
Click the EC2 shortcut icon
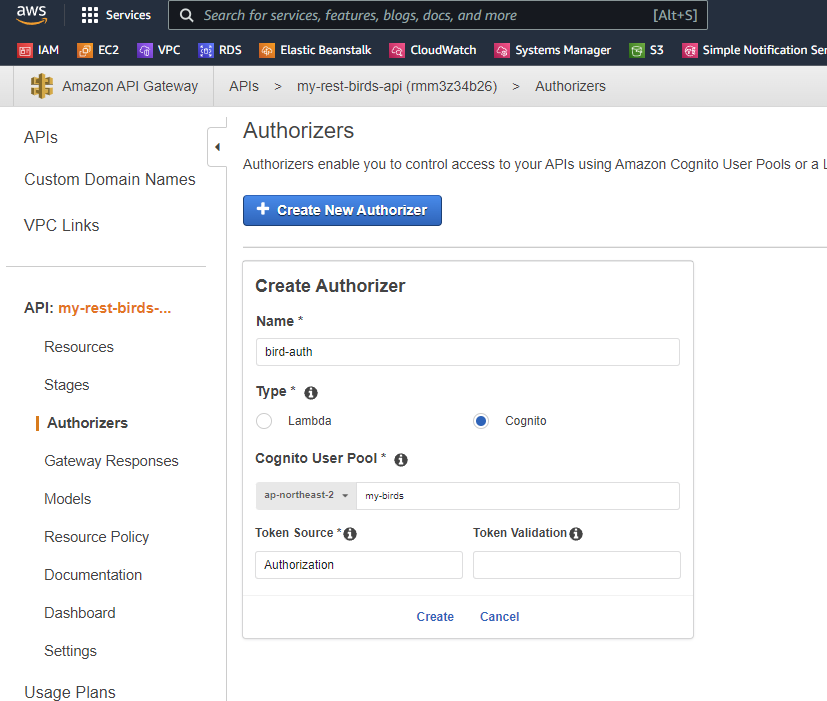pos(85,51)
